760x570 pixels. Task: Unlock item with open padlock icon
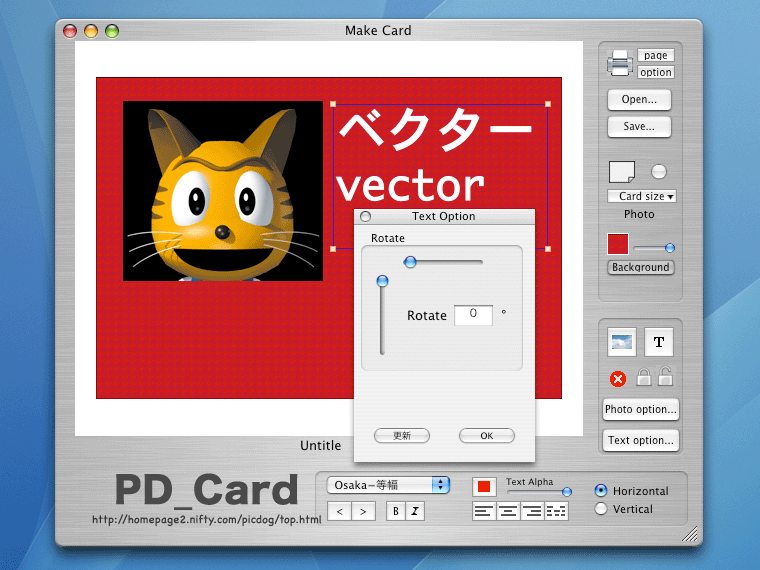665,376
